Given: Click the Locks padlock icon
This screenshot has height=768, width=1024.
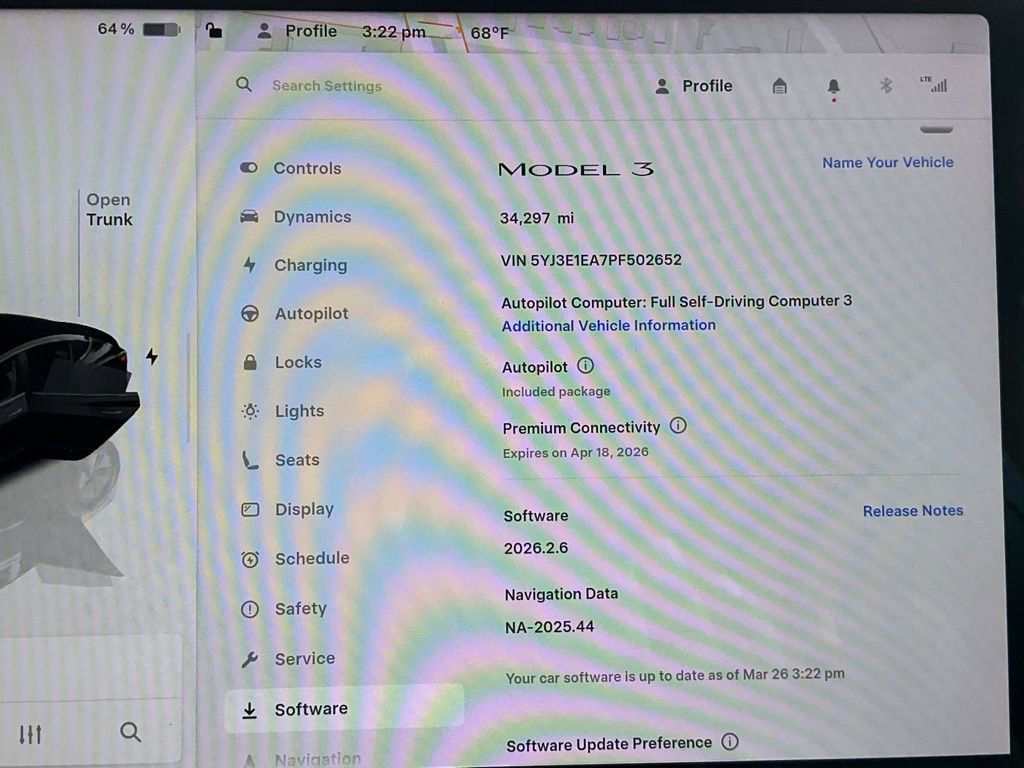Looking at the screenshot, I should click(x=249, y=362).
